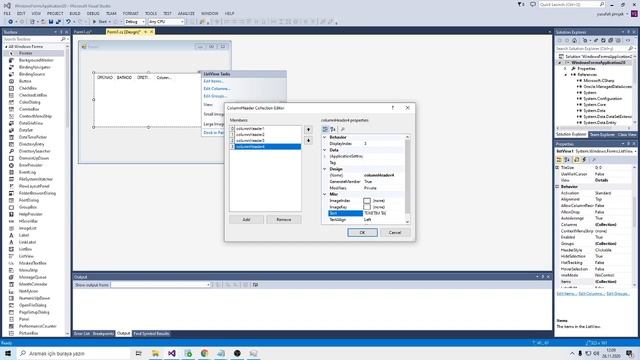Click Add button in collection editor
Viewport: 640px width, 360px height.
246,220
